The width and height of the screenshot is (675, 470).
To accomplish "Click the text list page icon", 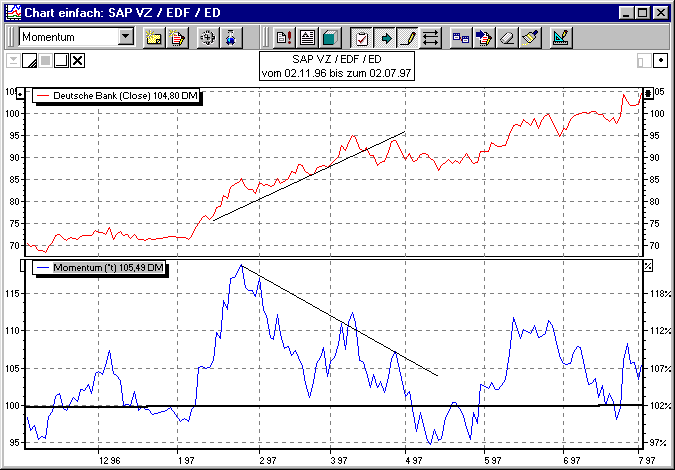I will point(306,38).
